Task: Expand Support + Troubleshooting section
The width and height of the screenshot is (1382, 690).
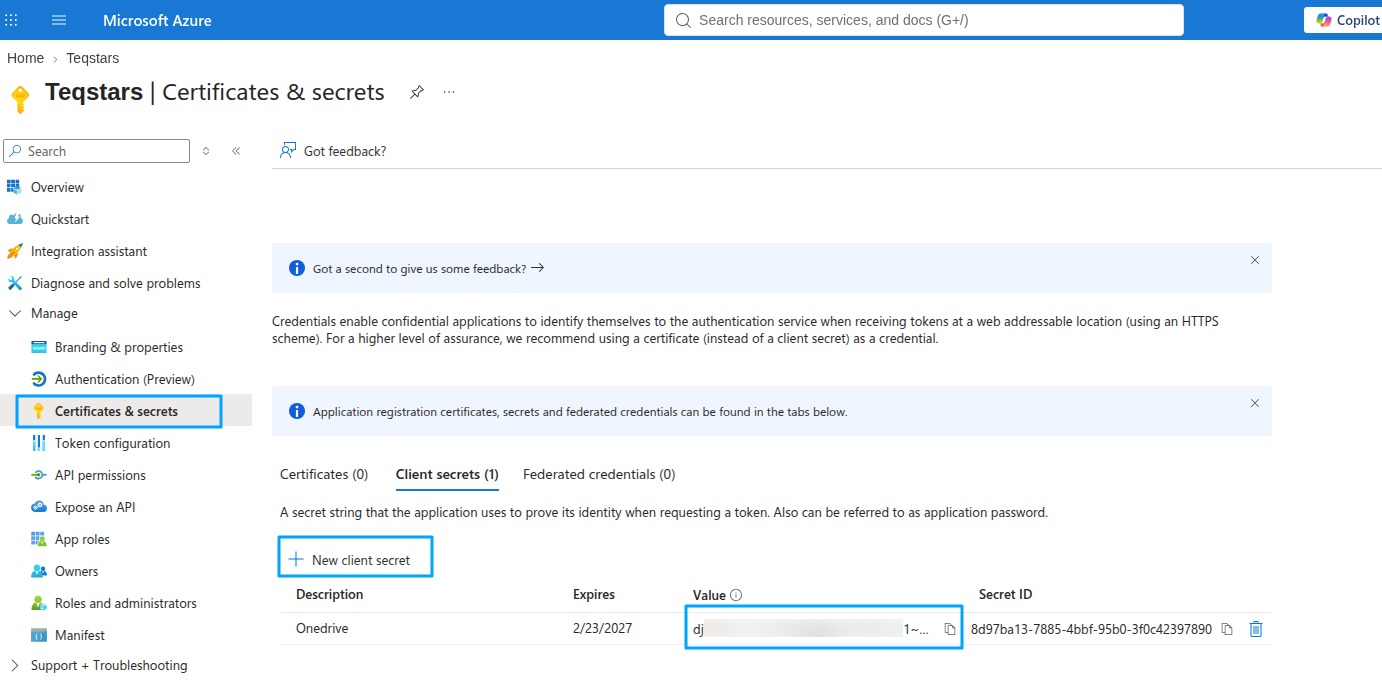Action: pyautogui.click(x=109, y=665)
